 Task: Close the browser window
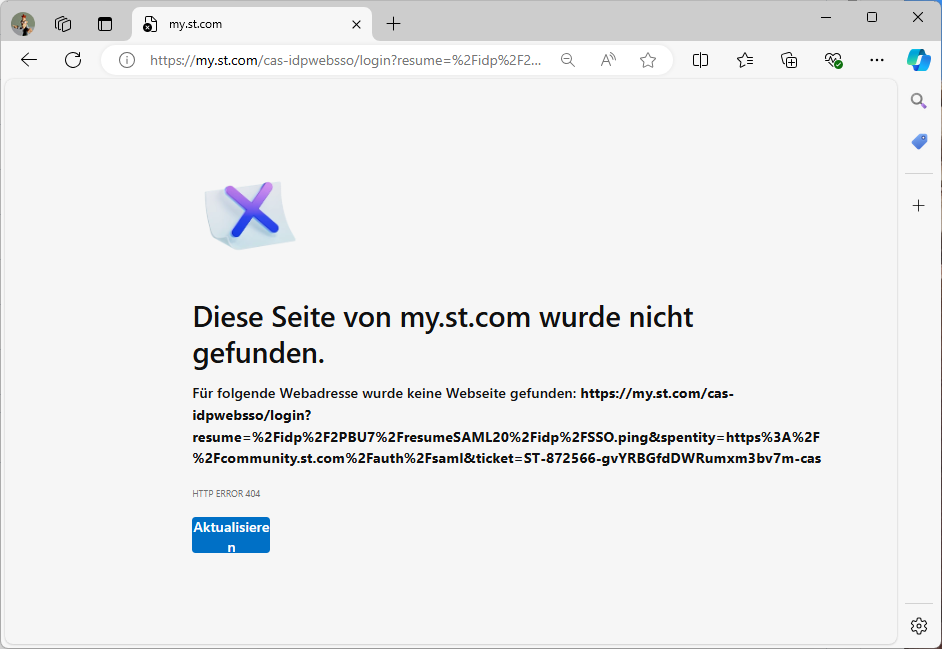(917, 17)
